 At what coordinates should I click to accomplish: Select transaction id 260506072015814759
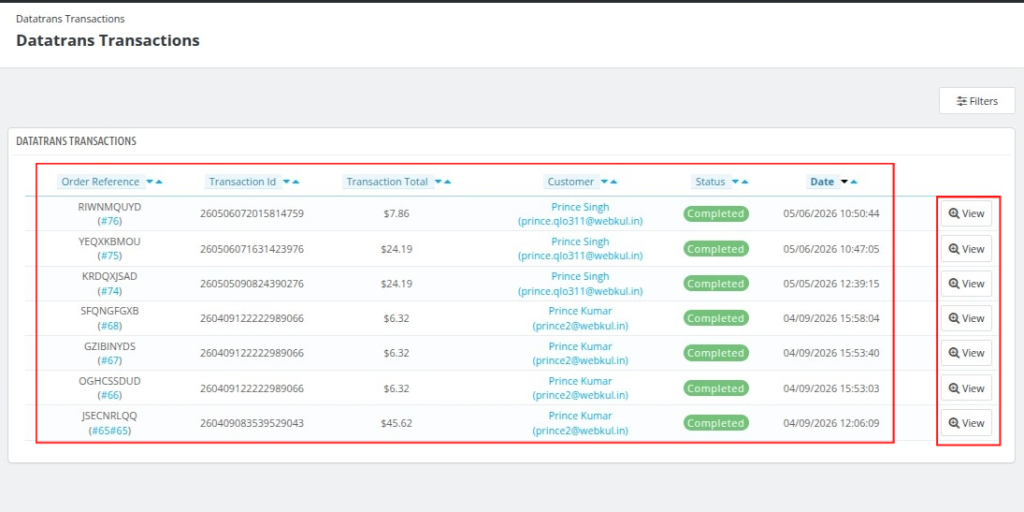tap(251, 214)
